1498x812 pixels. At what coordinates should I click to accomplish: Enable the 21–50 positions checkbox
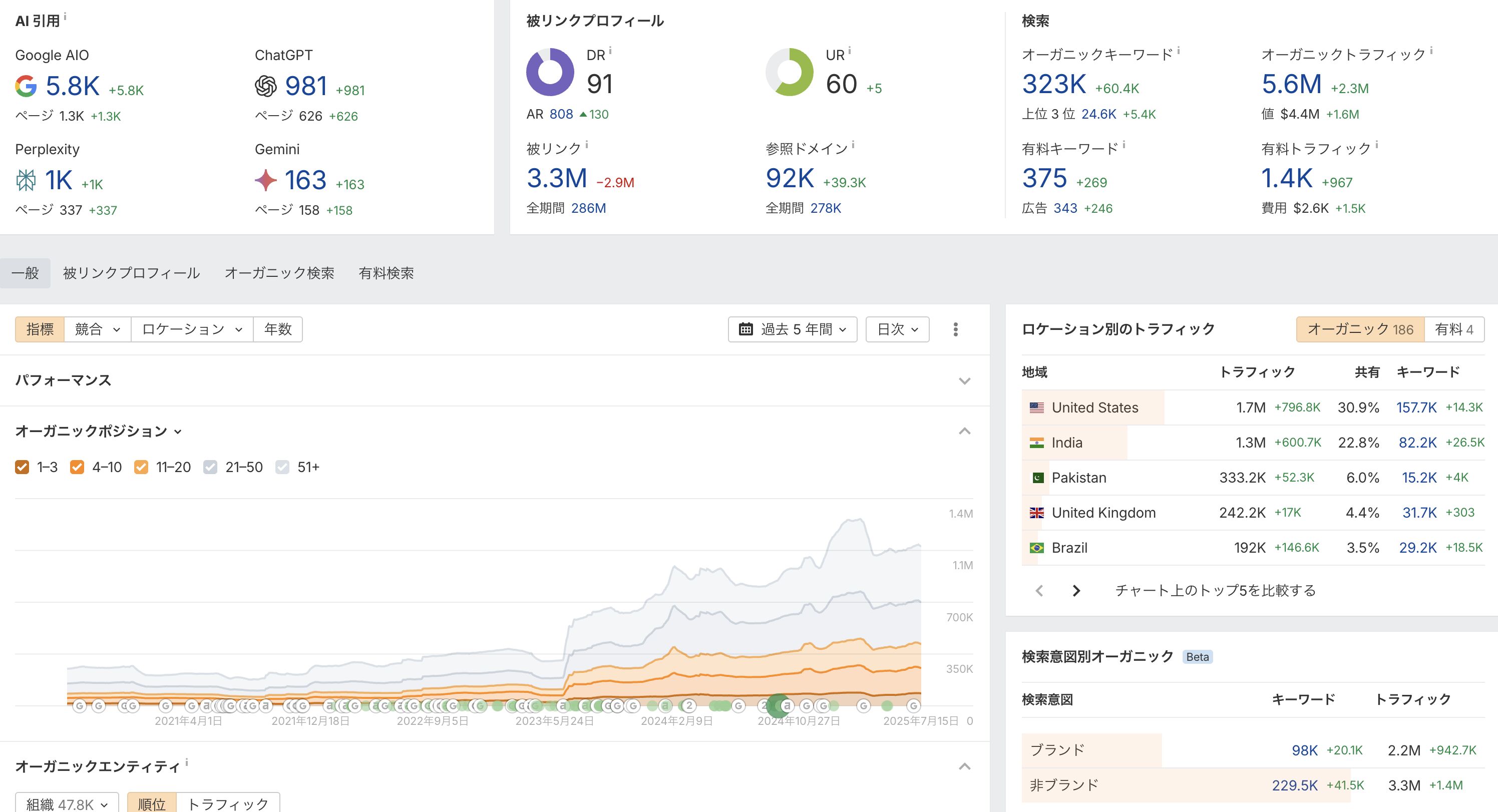[210, 467]
